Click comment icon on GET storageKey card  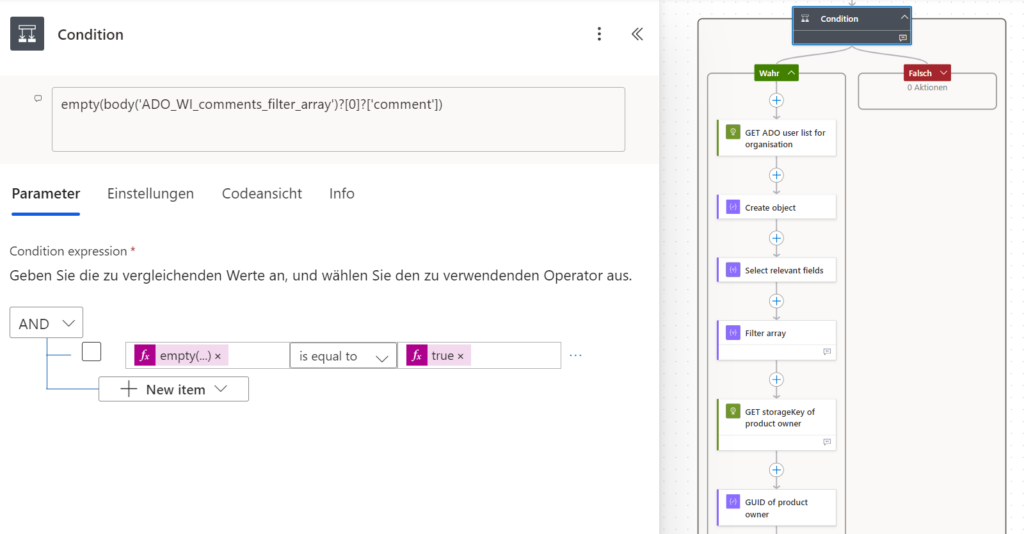click(x=827, y=442)
